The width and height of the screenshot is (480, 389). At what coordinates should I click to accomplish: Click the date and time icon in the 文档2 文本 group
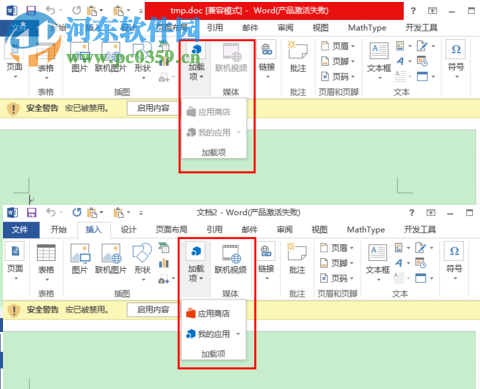(x=420, y=263)
